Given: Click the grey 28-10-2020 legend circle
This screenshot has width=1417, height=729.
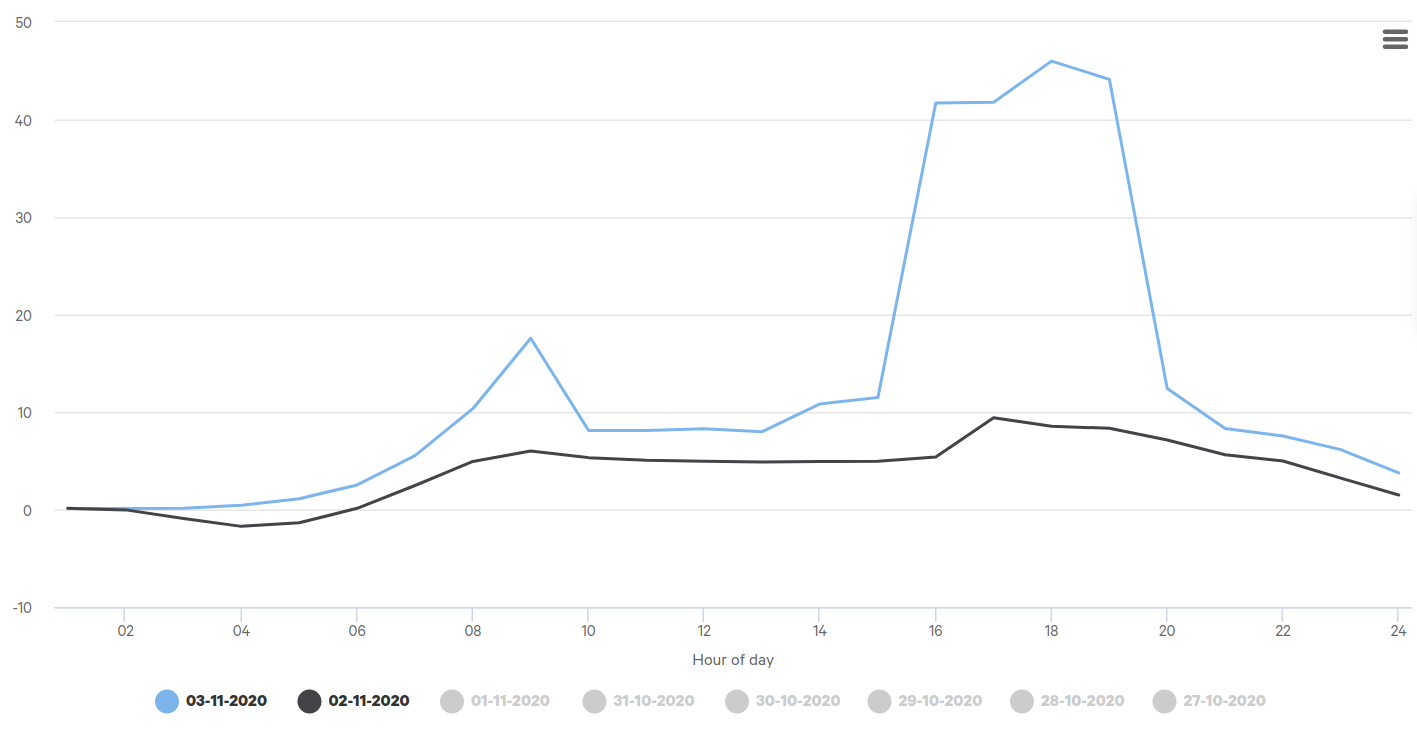Looking at the screenshot, I should [x=1022, y=701].
